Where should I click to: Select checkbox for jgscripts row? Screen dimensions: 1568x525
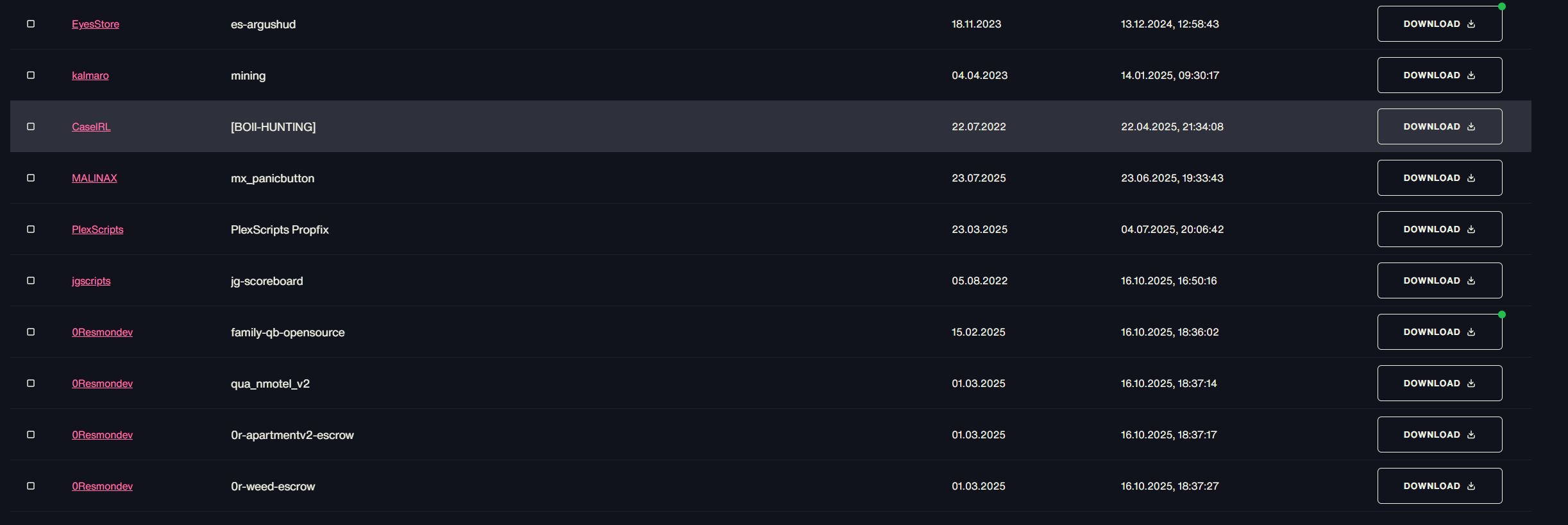pos(31,280)
